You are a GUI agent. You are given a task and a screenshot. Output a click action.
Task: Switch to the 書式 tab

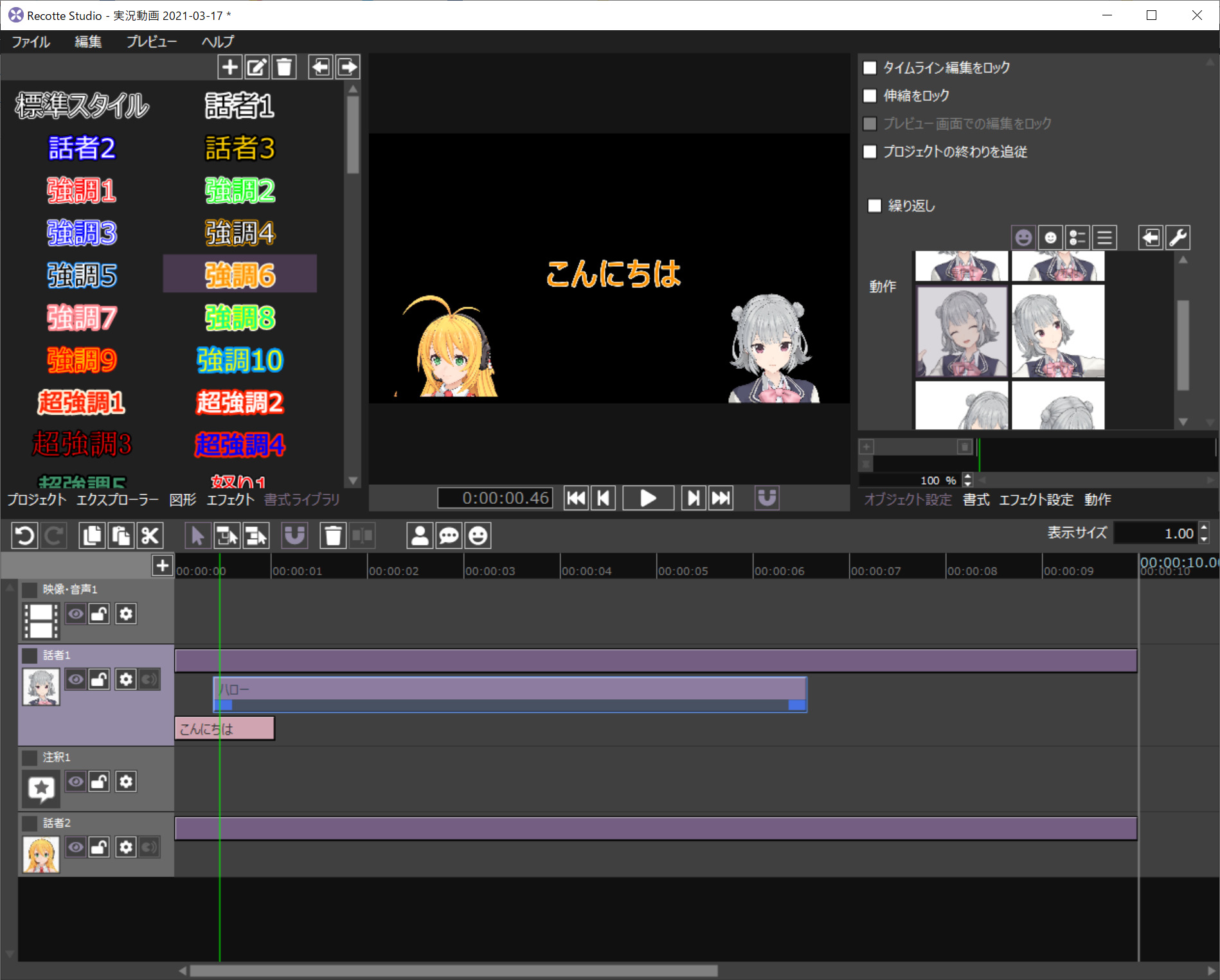976,499
